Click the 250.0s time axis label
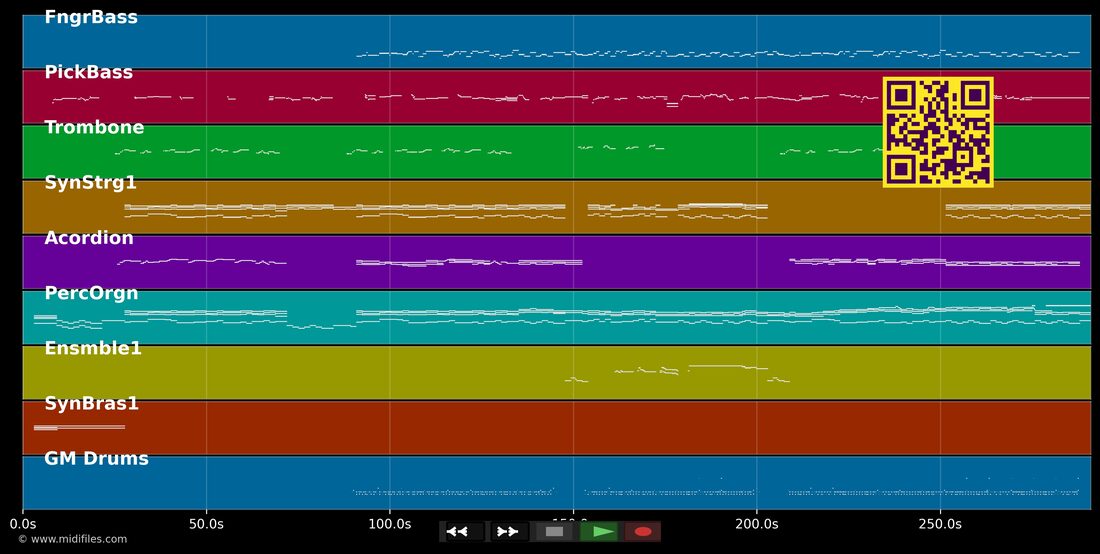1100x554 pixels. pos(940,524)
